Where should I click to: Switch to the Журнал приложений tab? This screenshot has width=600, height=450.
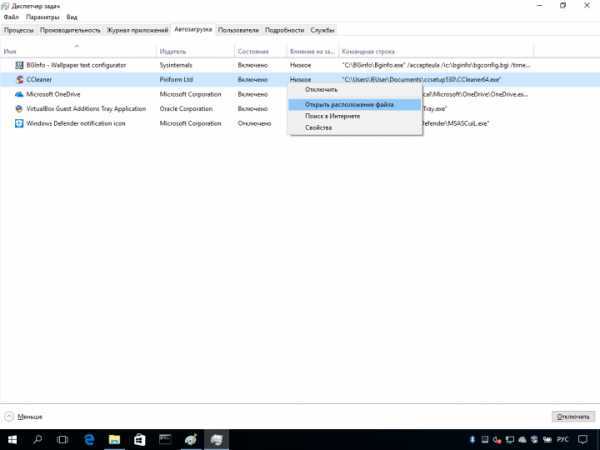tap(137, 30)
